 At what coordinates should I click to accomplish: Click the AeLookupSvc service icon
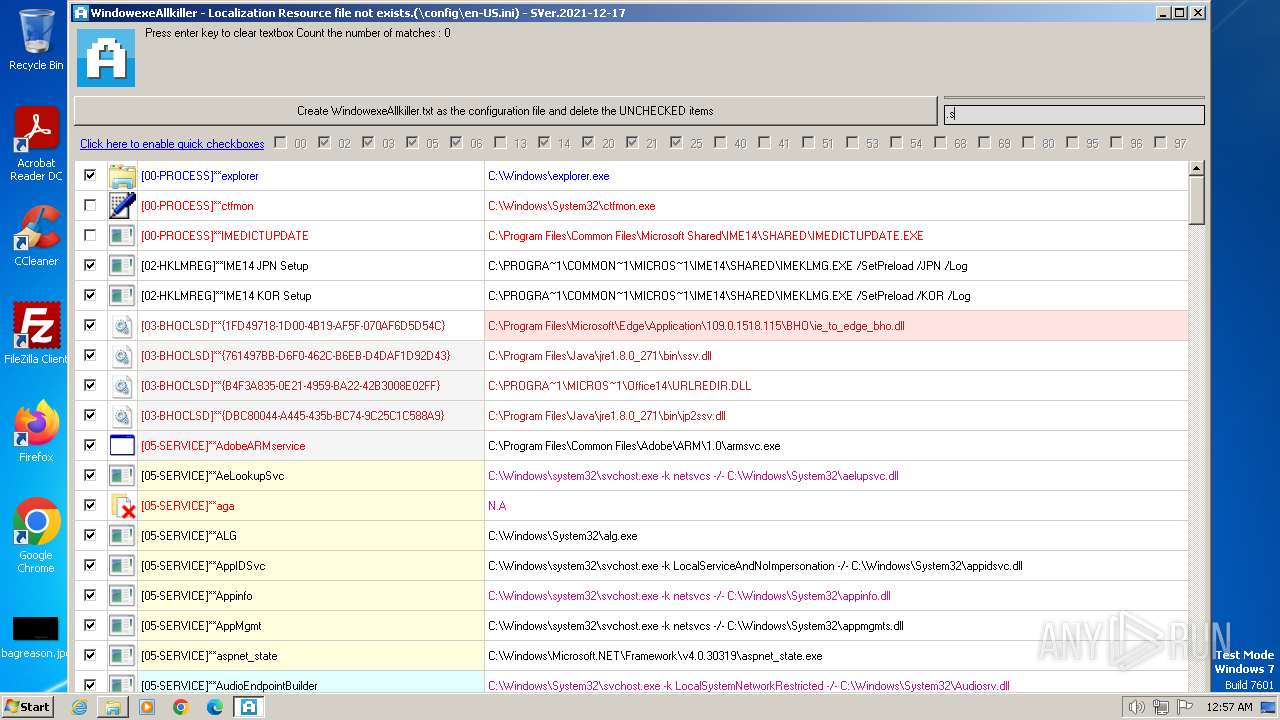pyautogui.click(x=122, y=476)
